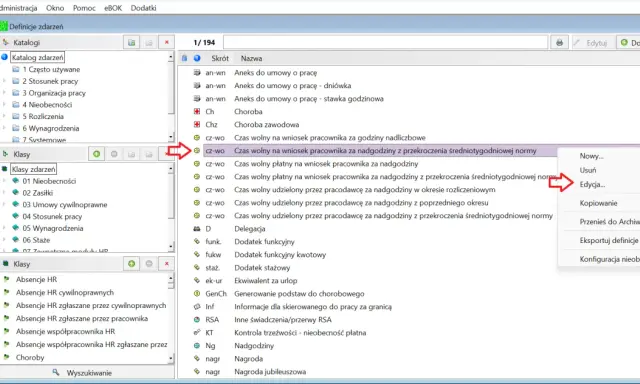
Task: Click the Katalogi tree scrollbar down arrow
Action: (x=171, y=137)
